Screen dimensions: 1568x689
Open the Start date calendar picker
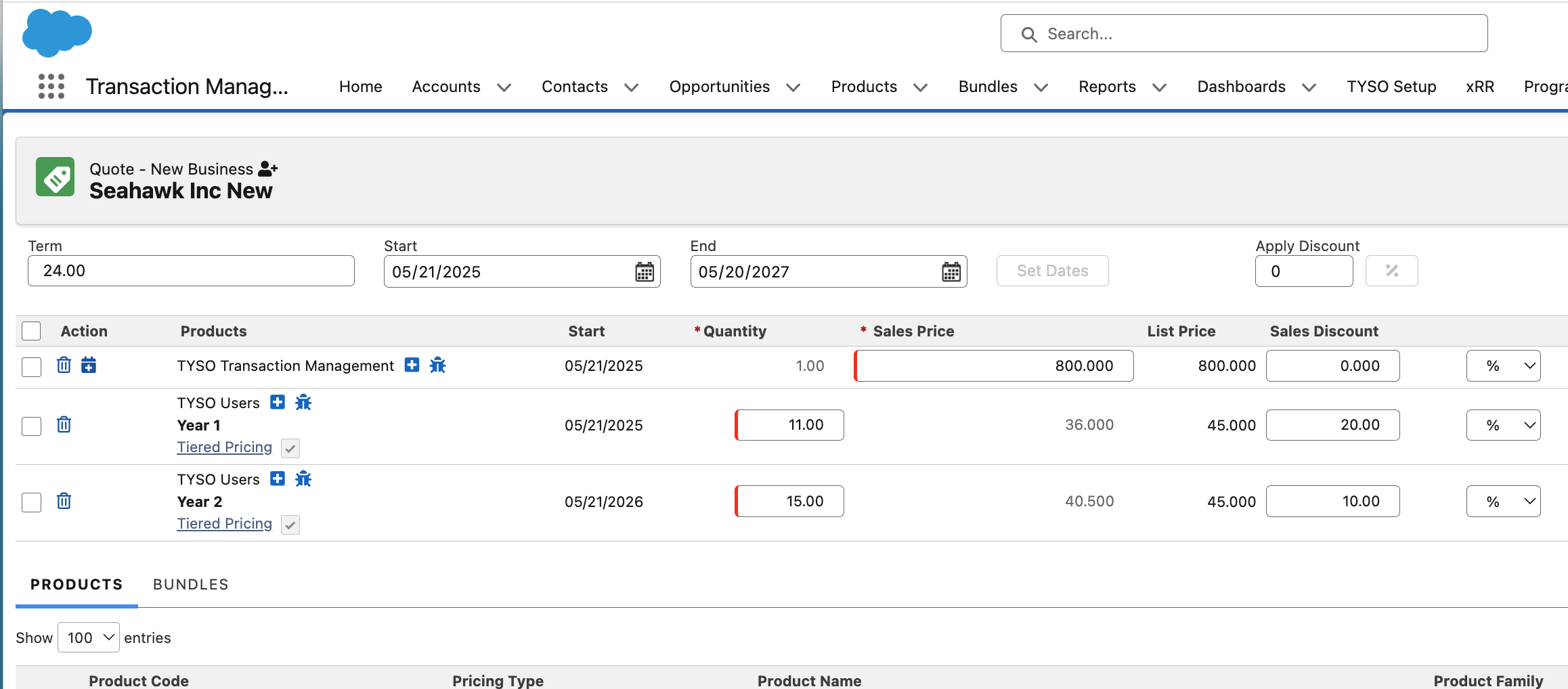(645, 272)
